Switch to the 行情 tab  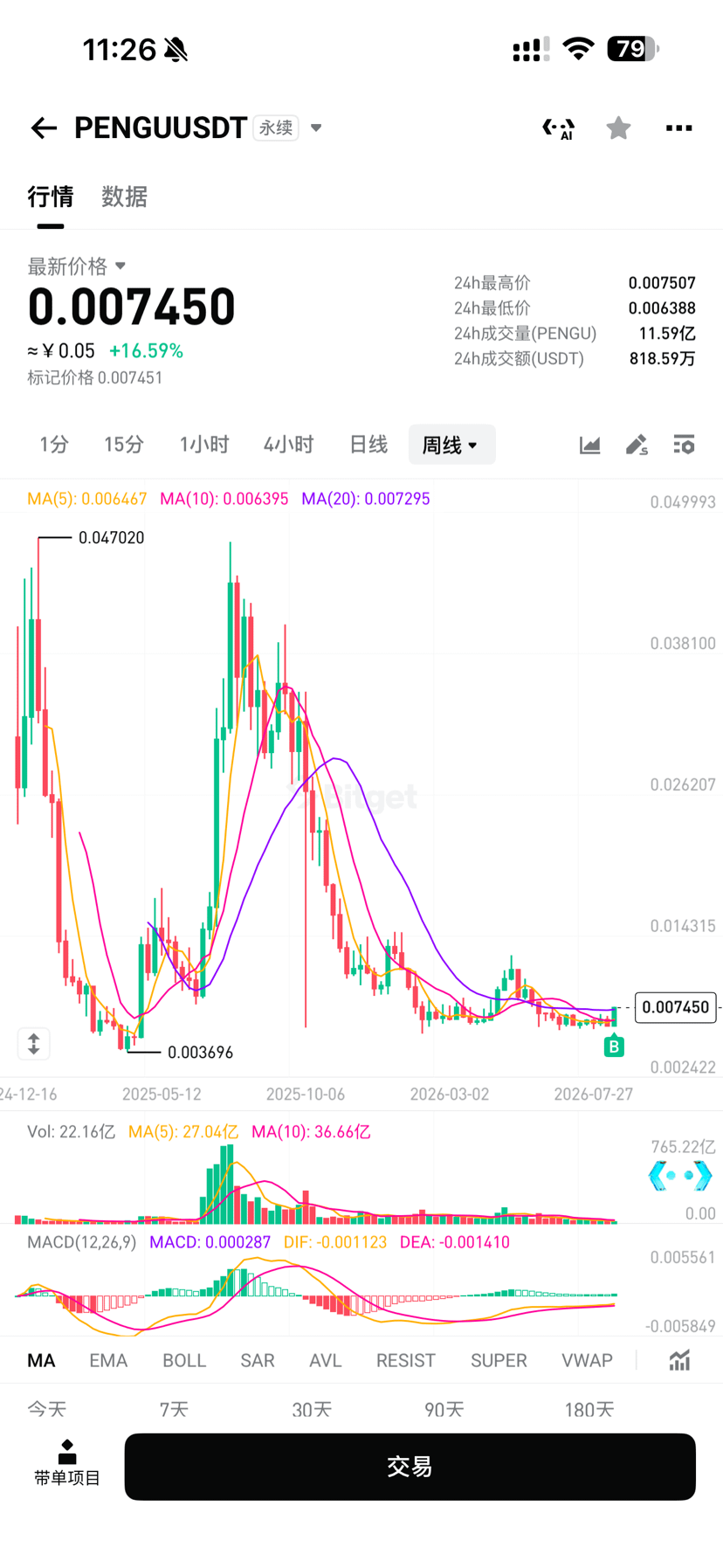tap(51, 197)
